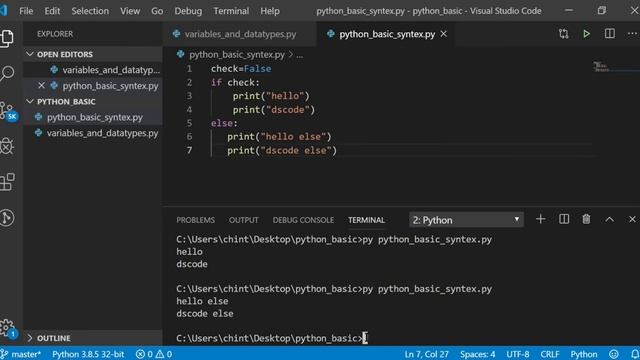Click python_basic_syntex.py in breadcrumb
640x360 pixels.
(237, 55)
